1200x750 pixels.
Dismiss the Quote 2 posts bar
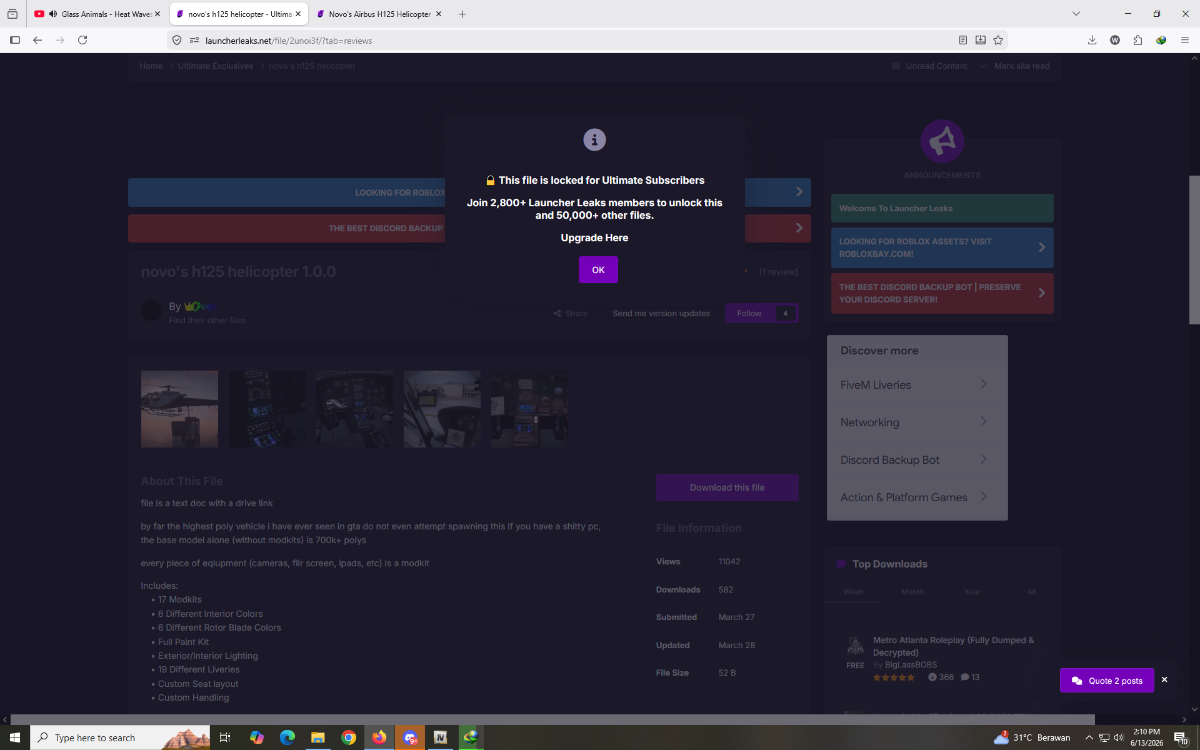1164,680
